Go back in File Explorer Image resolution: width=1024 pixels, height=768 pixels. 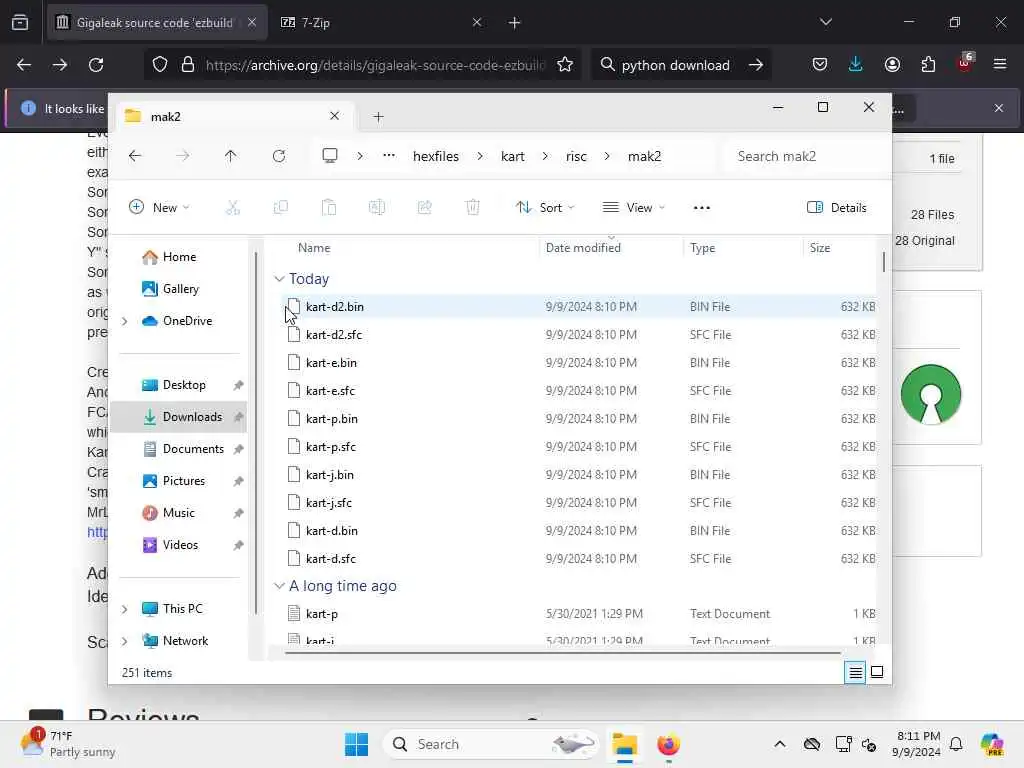click(135, 156)
